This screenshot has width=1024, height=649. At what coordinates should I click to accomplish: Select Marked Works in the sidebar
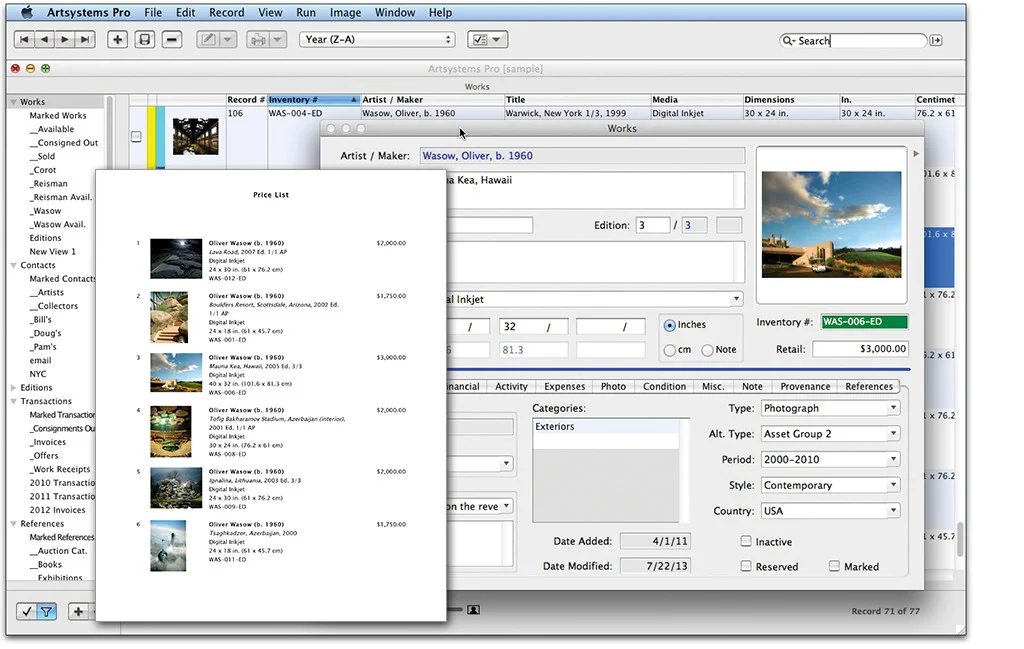58,116
